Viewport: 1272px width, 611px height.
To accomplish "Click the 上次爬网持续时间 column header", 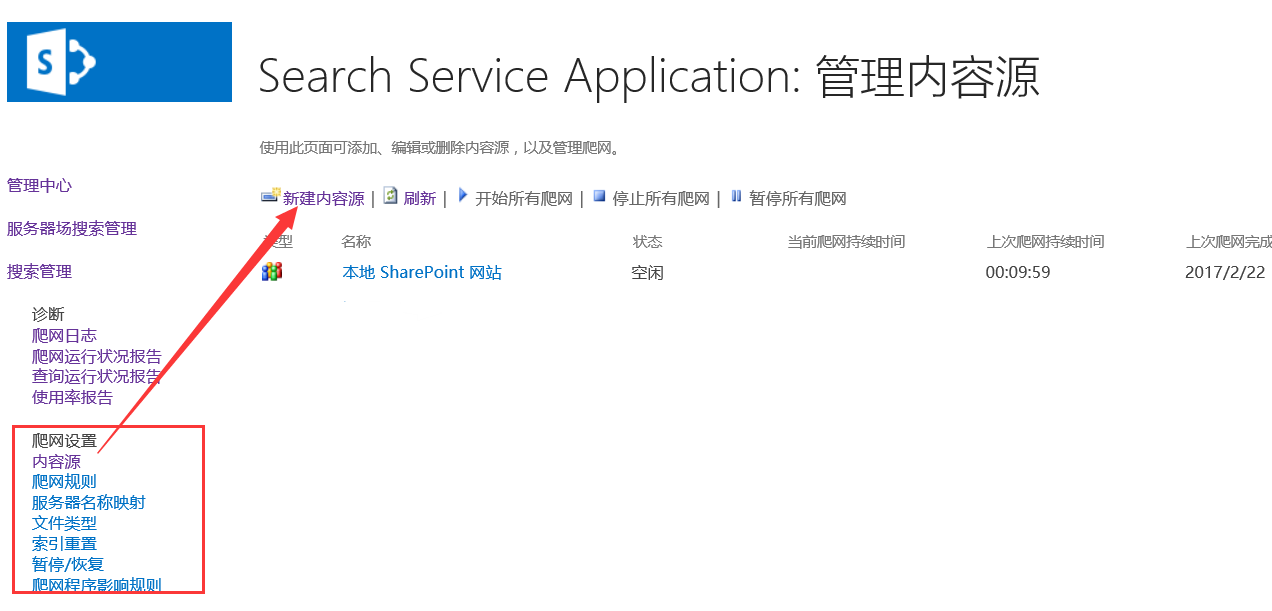I will click(x=1045, y=241).
